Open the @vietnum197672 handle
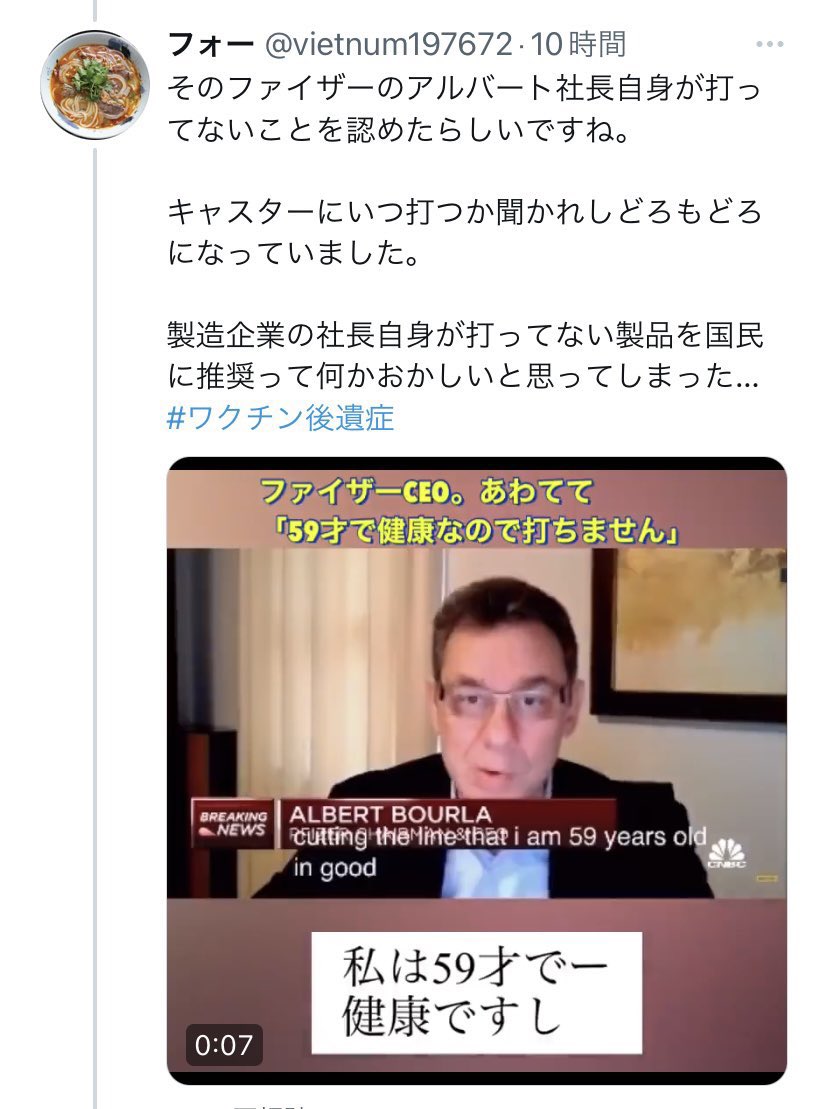This screenshot has width=828, height=1109. [387, 45]
